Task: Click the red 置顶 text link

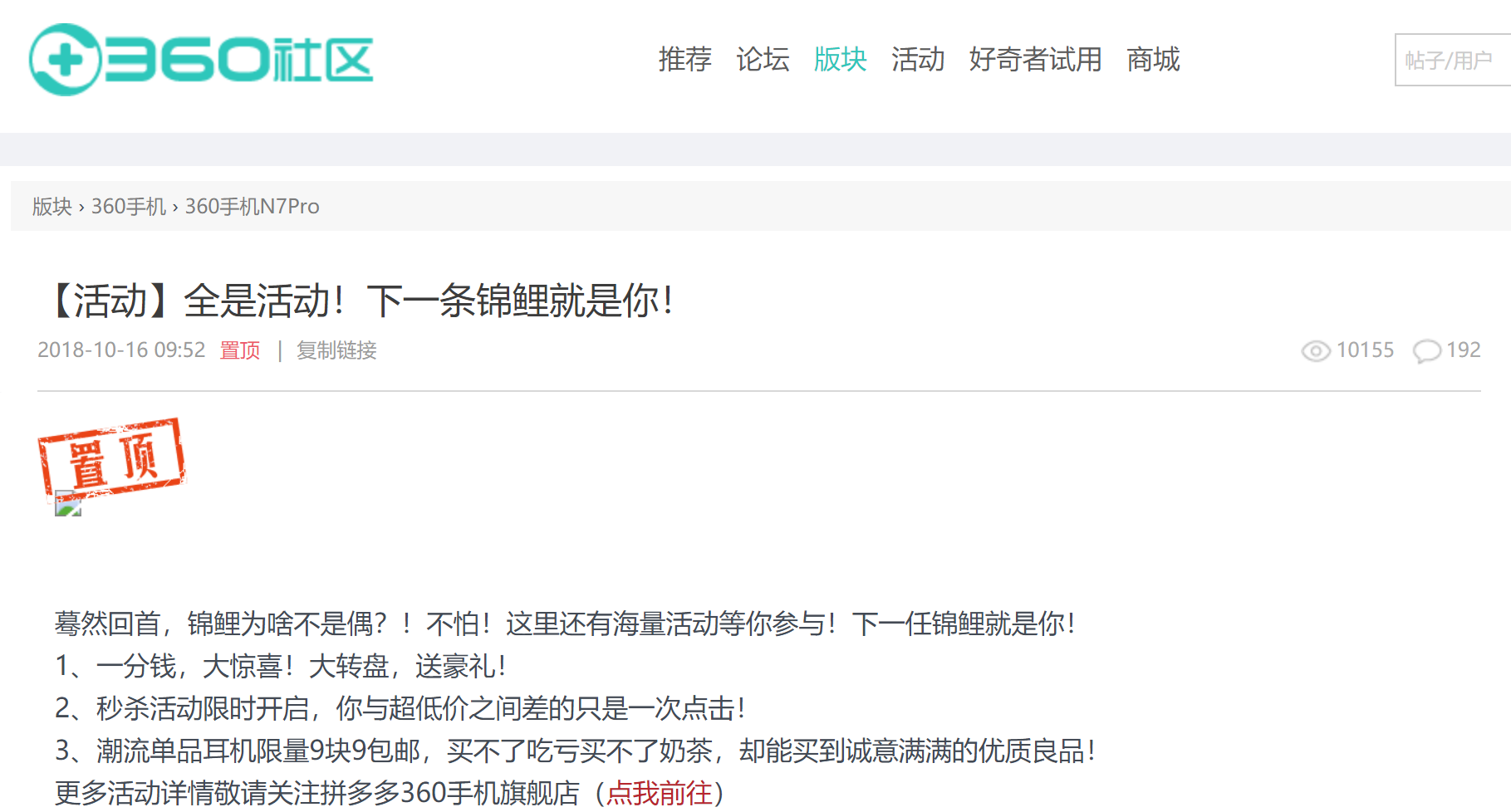Action: 240,350
